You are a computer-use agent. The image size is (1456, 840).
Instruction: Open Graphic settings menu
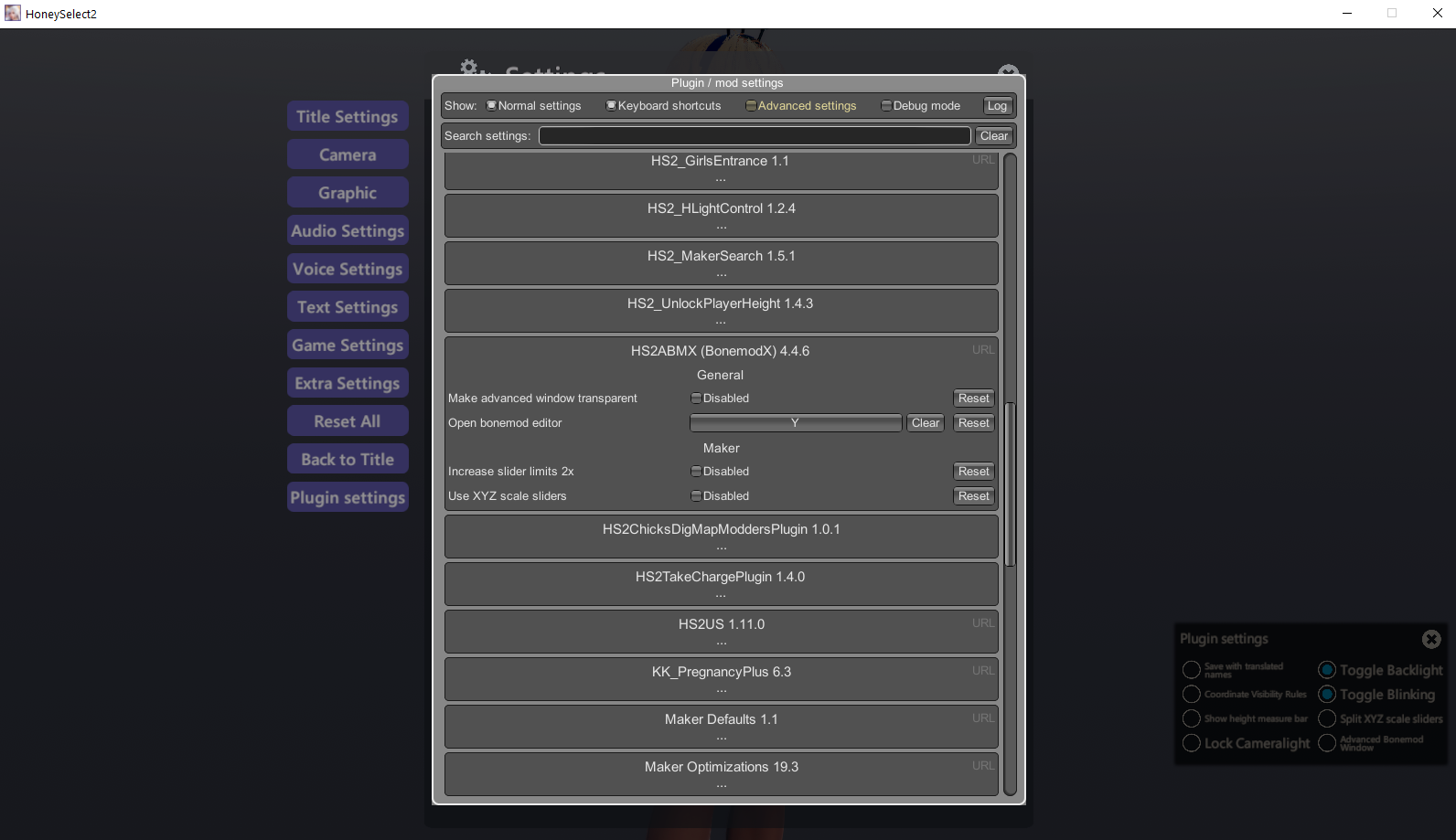click(348, 193)
